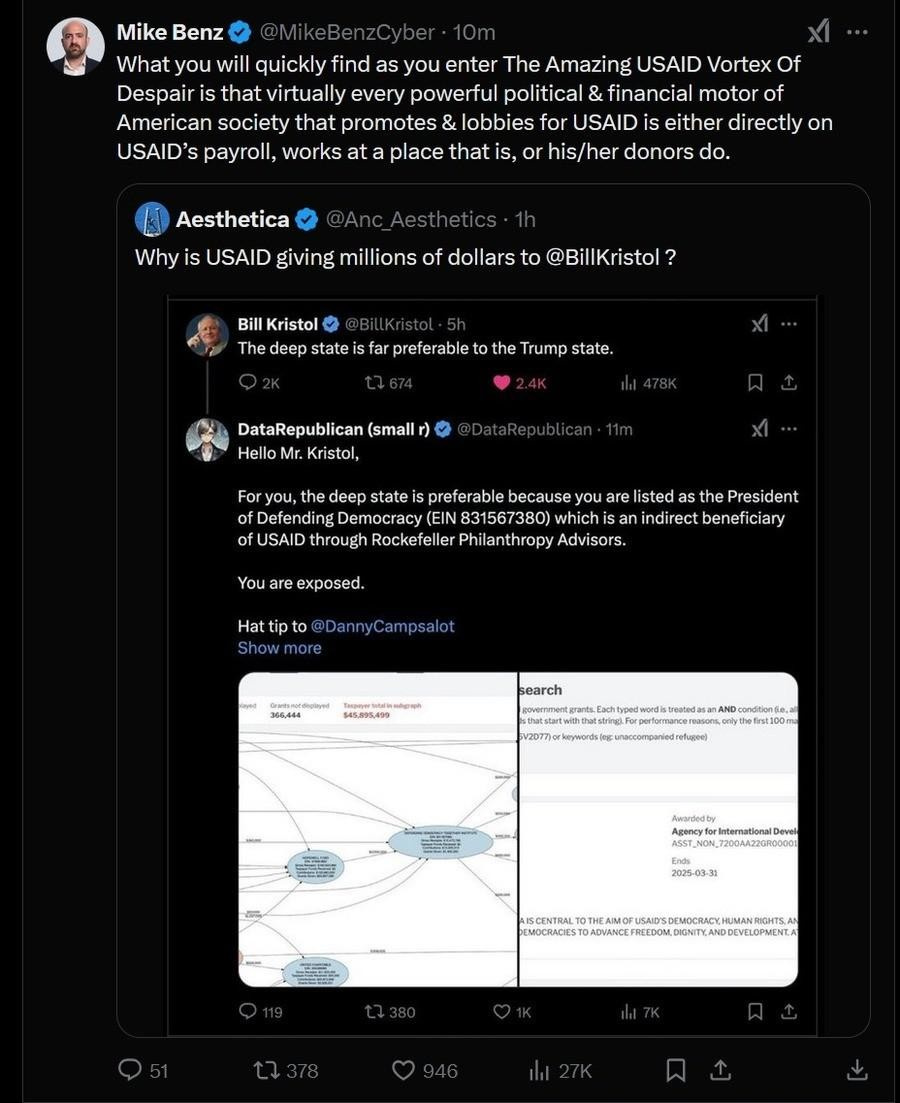Bookmark Mike Benz's post
Image resolution: width=900 pixels, height=1103 pixels.
click(676, 1070)
